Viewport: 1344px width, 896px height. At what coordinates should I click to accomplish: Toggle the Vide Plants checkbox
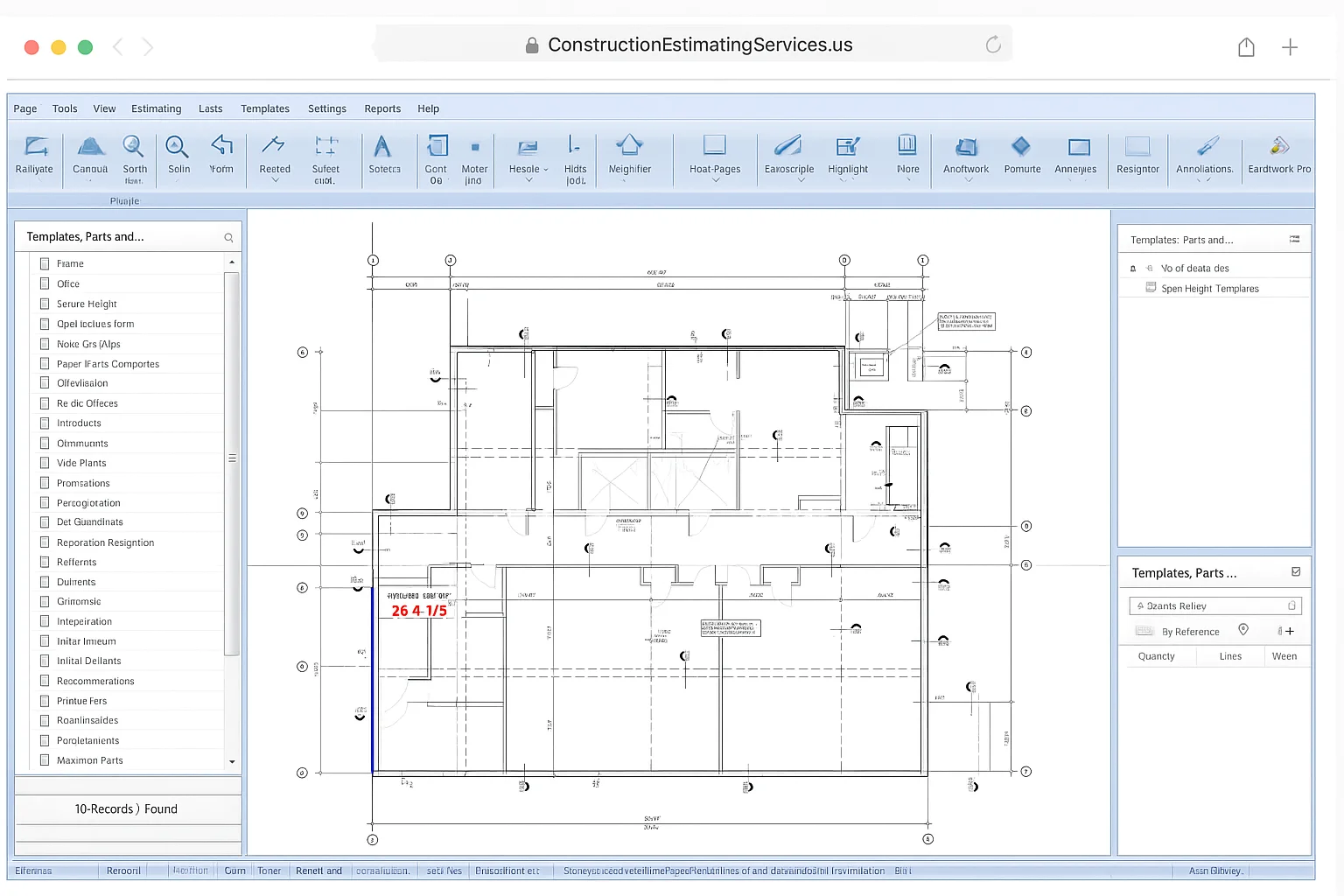coord(45,463)
